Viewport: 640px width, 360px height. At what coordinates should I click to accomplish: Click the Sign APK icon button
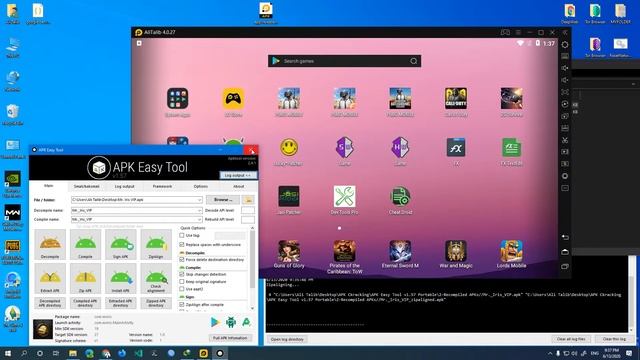120,244
